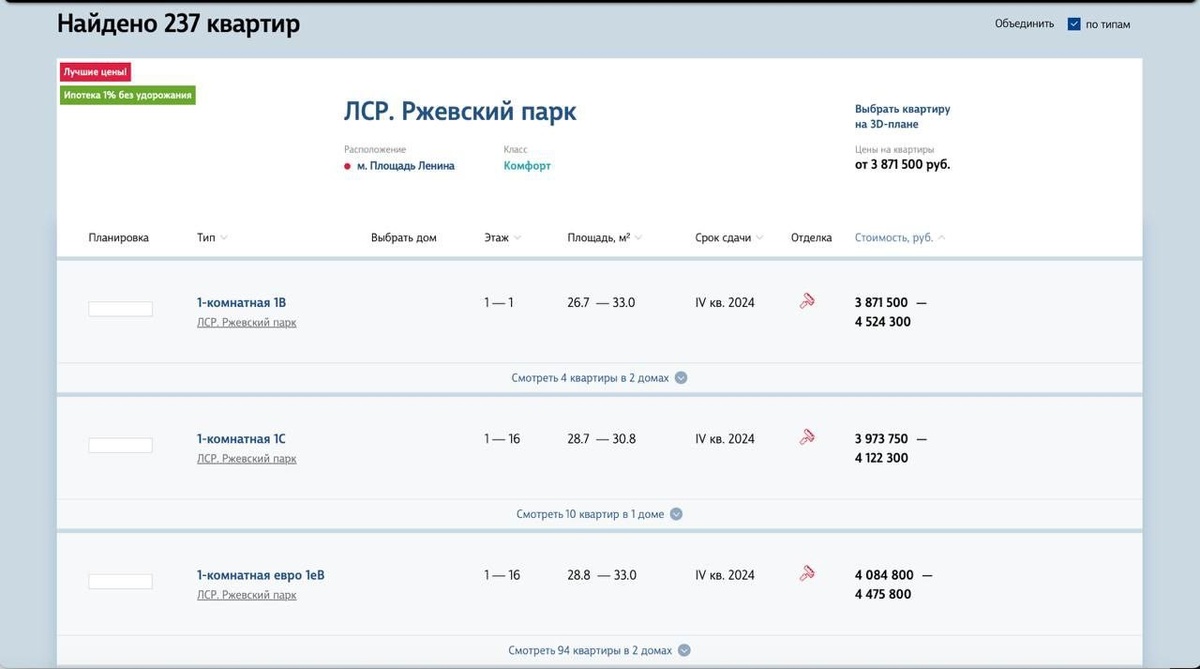This screenshot has height=669, width=1200.
Task: Click 'Ипотека 1% без удорожания' green badge
Action: [x=127, y=95]
